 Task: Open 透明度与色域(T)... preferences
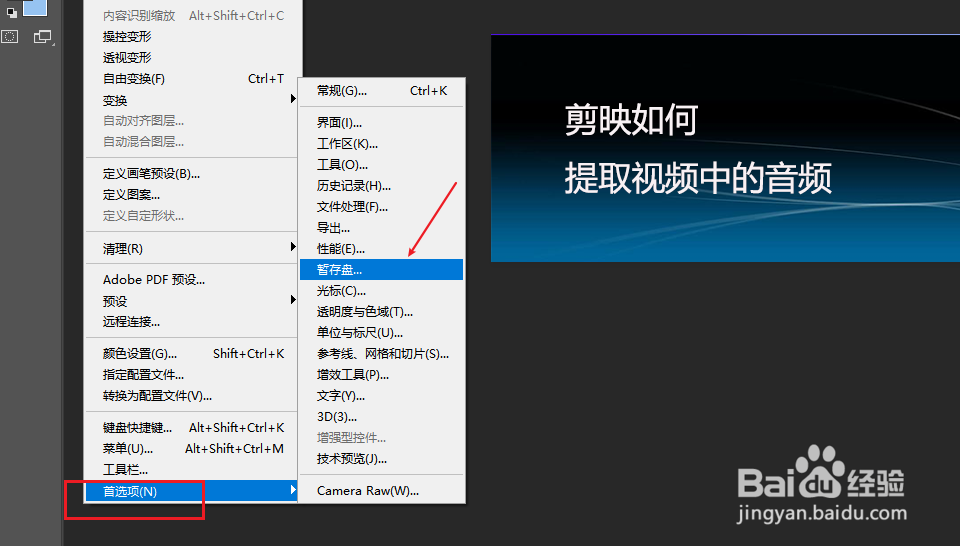pyautogui.click(x=381, y=312)
